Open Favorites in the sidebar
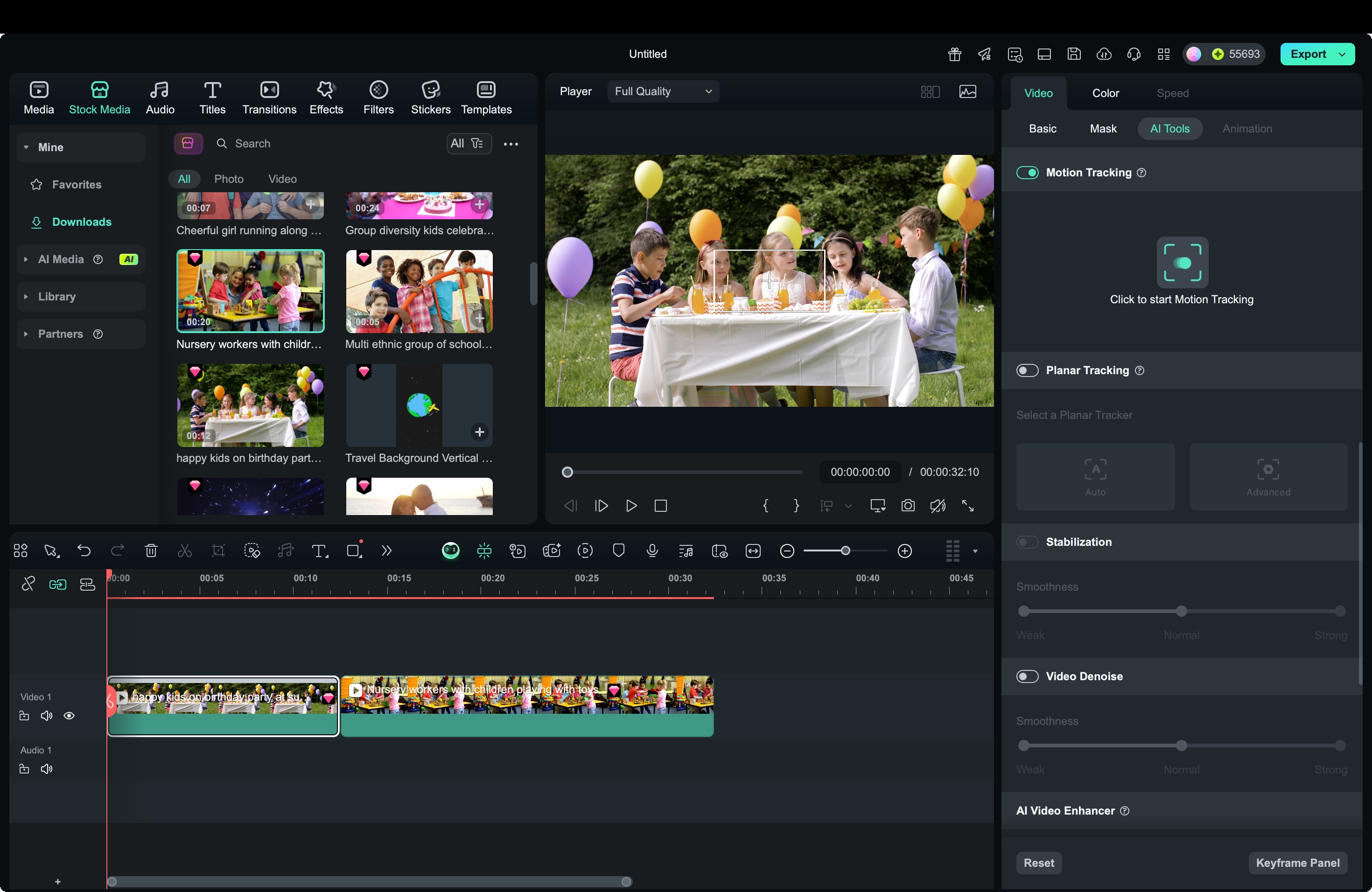This screenshot has width=1372, height=892. pyautogui.click(x=76, y=185)
